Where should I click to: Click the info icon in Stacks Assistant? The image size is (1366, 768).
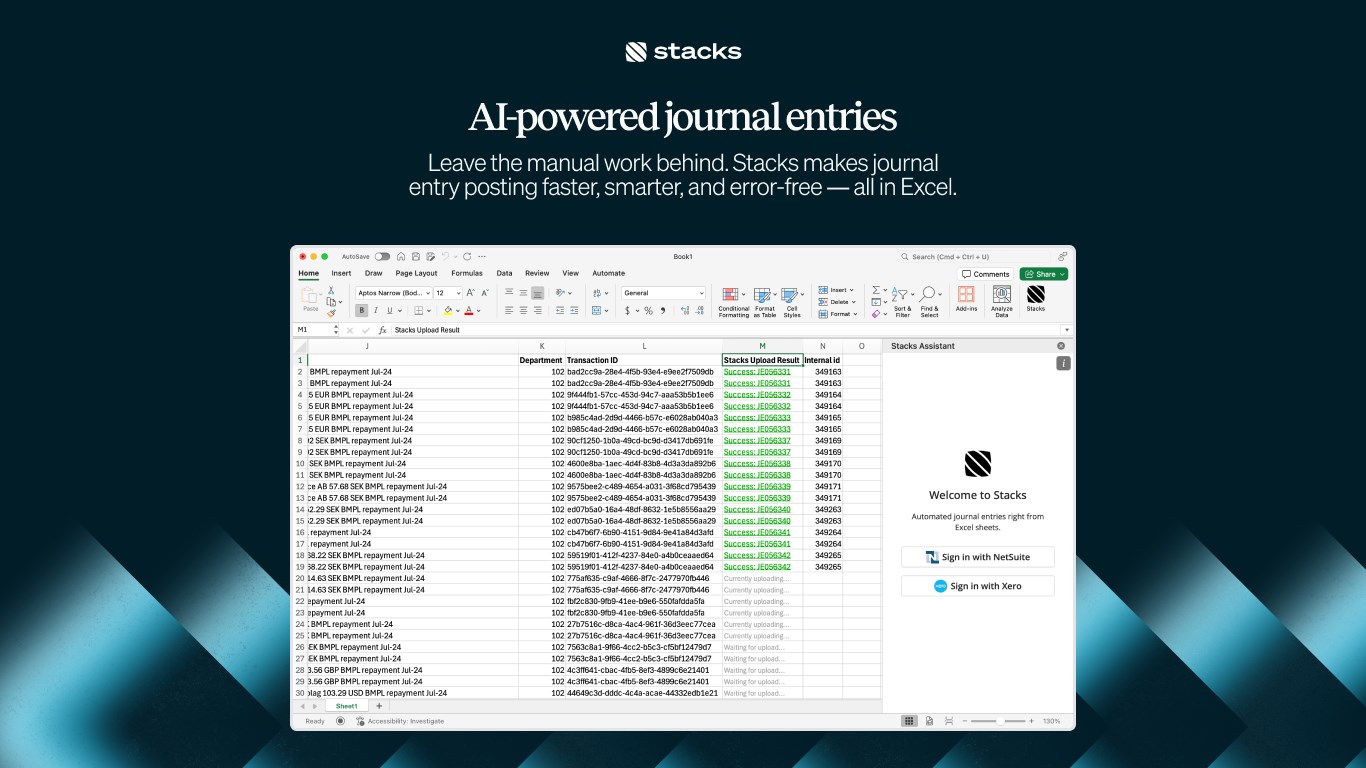1063,363
